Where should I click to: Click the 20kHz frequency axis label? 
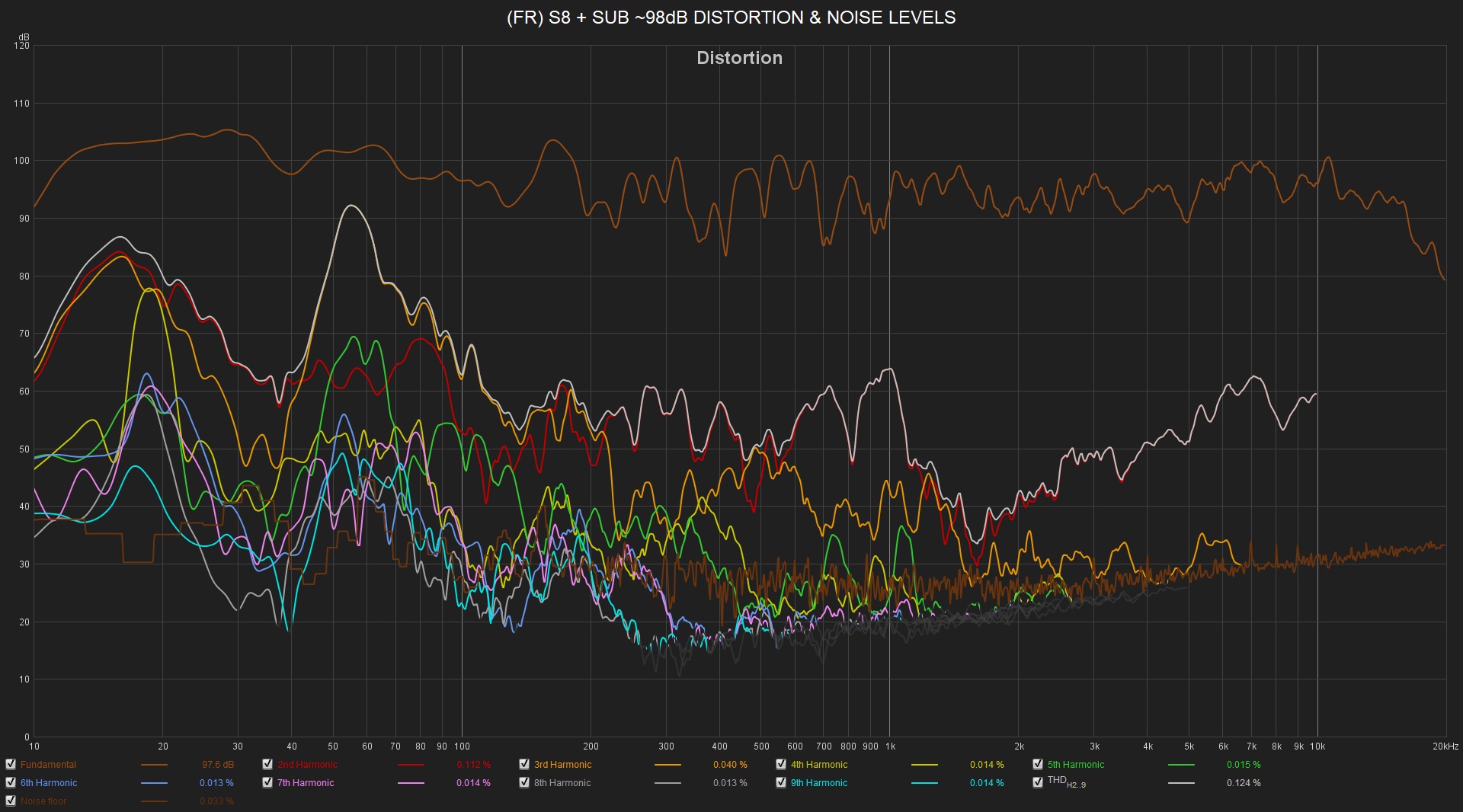coord(1445,746)
